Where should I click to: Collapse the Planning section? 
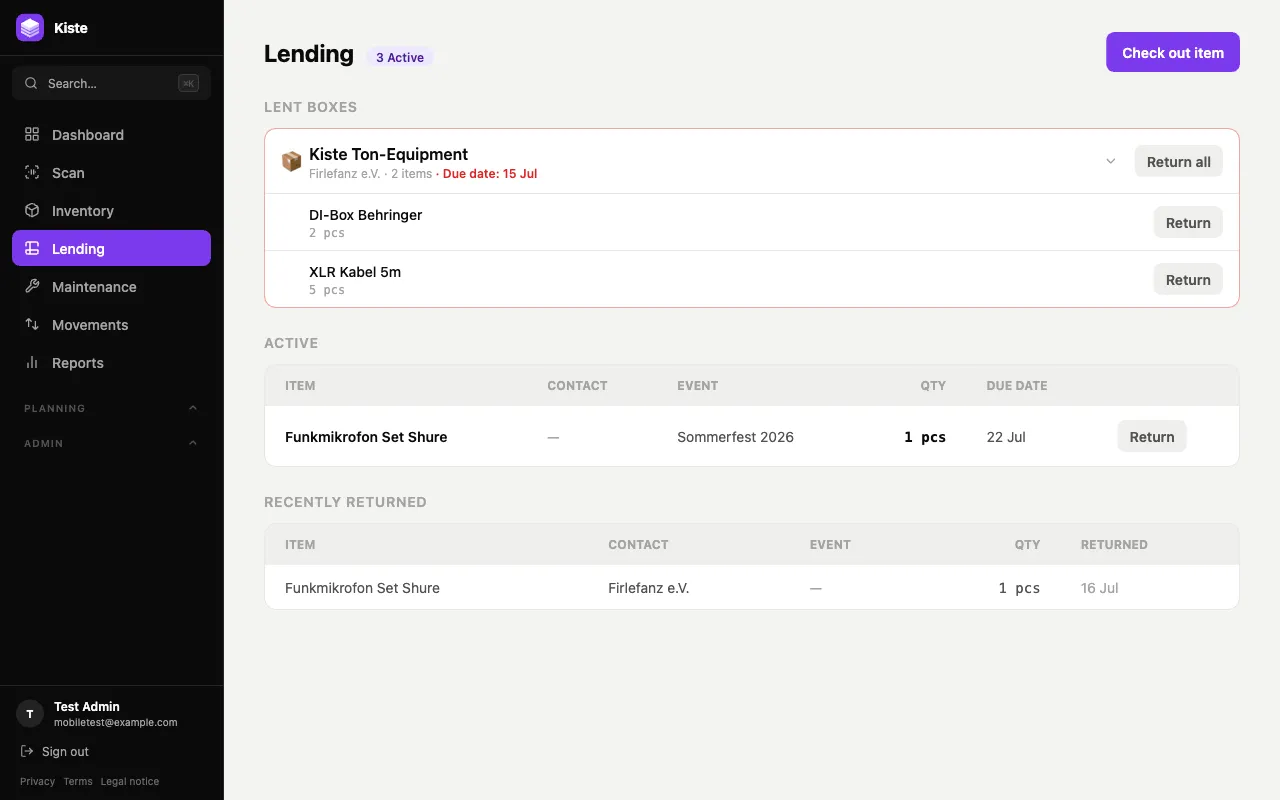click(193, 408)
